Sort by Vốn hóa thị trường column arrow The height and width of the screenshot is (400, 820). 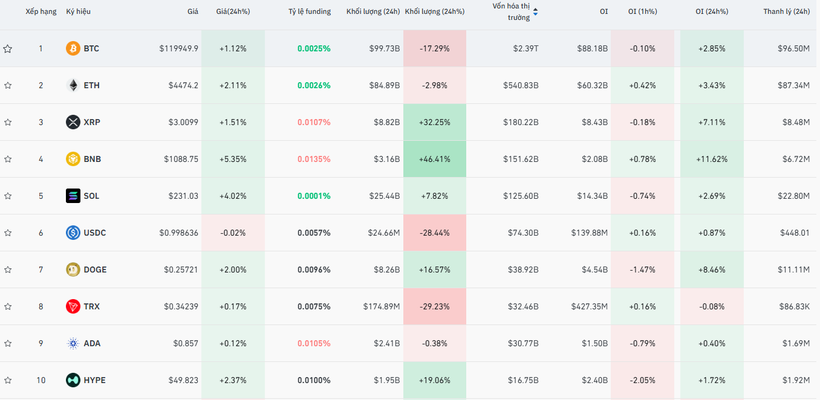535,12
